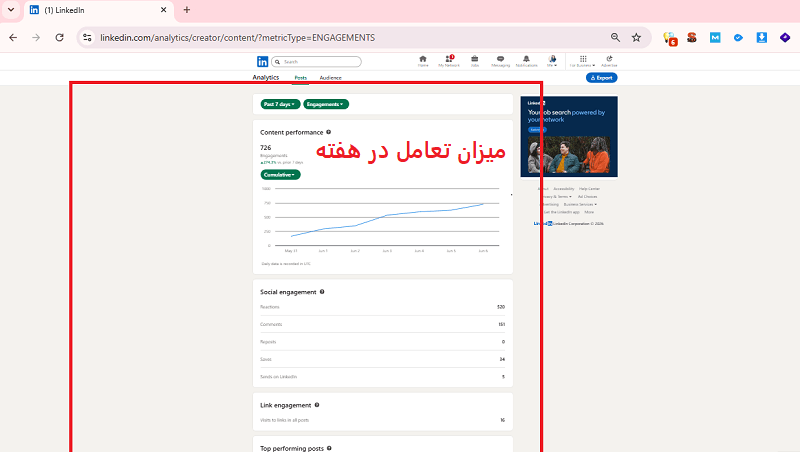This screenshot has width=800, height=452.
Task: Click the Top performing posts info icon
Action: click(x=329, y=448)
